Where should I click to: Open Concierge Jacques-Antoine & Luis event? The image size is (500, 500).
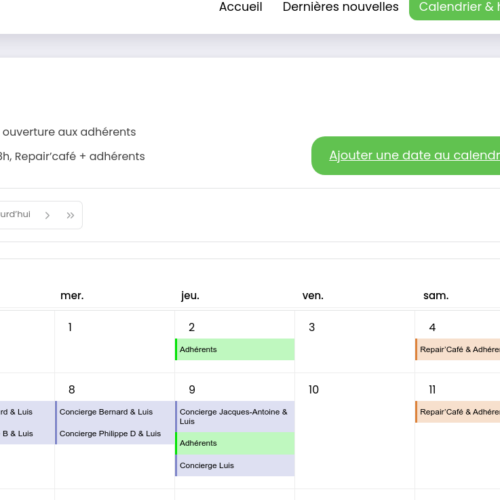pyautogui.click(x=235, y=417)
